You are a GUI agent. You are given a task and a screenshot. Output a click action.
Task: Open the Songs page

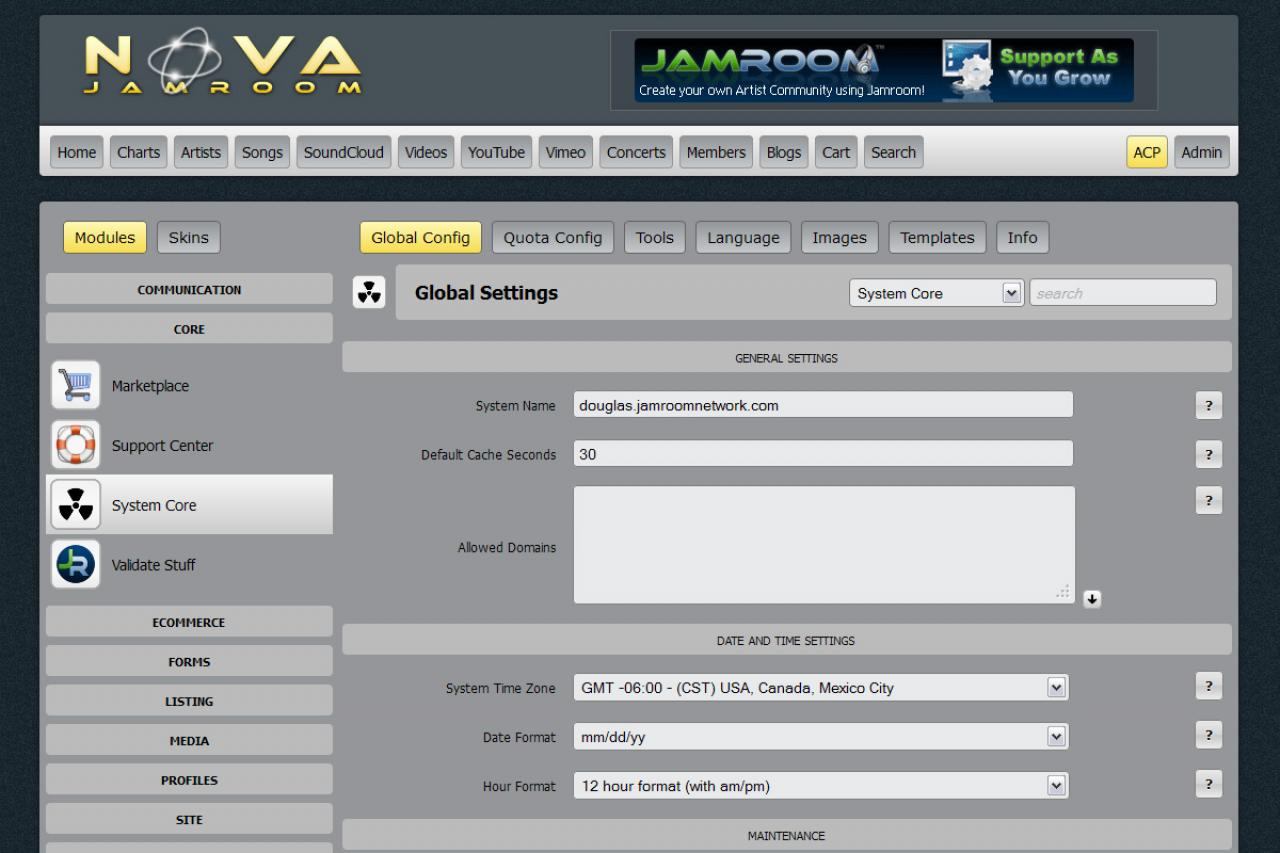[x=262, y=152]
